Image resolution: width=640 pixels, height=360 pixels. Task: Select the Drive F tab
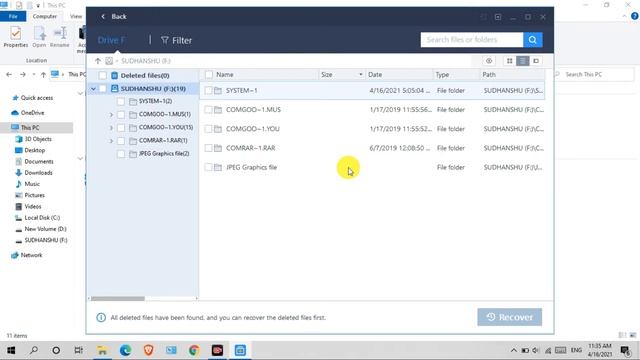pos(111,40)
